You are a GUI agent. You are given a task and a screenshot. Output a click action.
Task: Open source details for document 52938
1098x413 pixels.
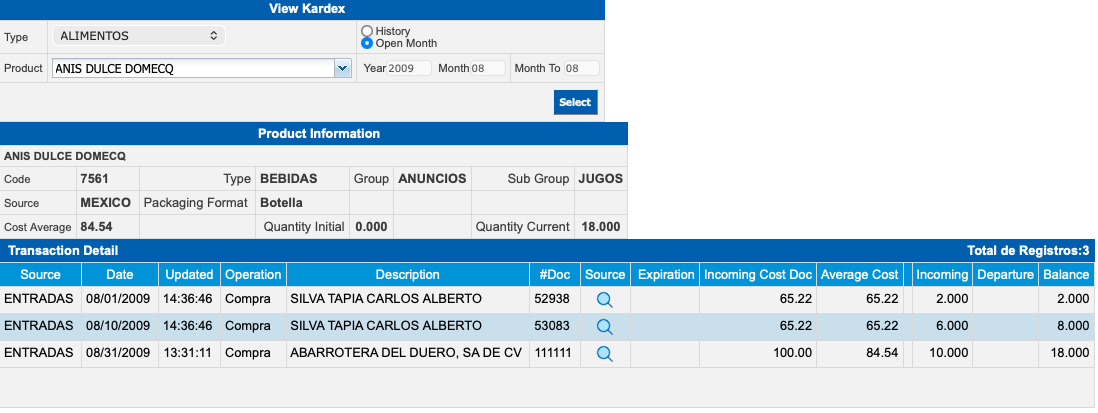coord(604,299)
